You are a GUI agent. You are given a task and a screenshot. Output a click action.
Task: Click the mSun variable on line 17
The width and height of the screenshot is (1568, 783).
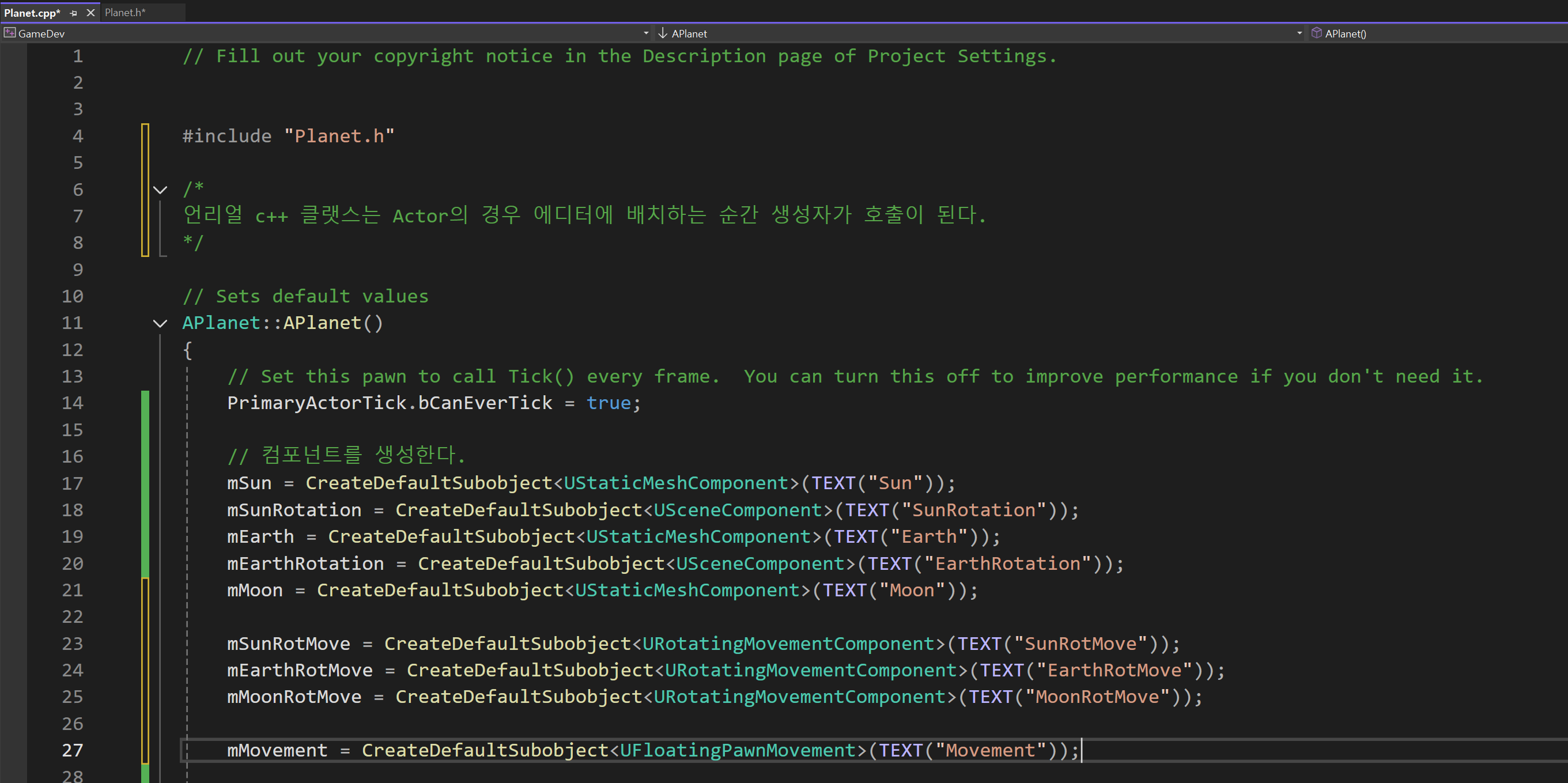[x=249, y=483]
